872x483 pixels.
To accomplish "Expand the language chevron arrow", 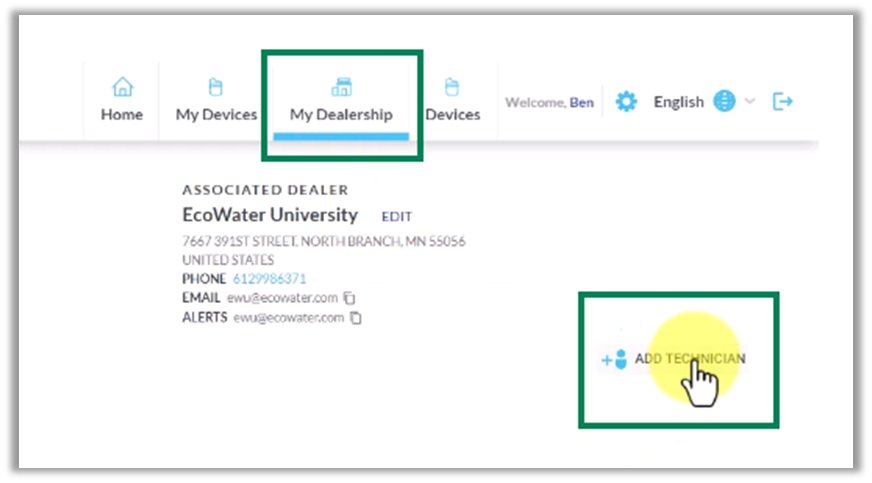I will pyautogui.click(x=750, y=102).
